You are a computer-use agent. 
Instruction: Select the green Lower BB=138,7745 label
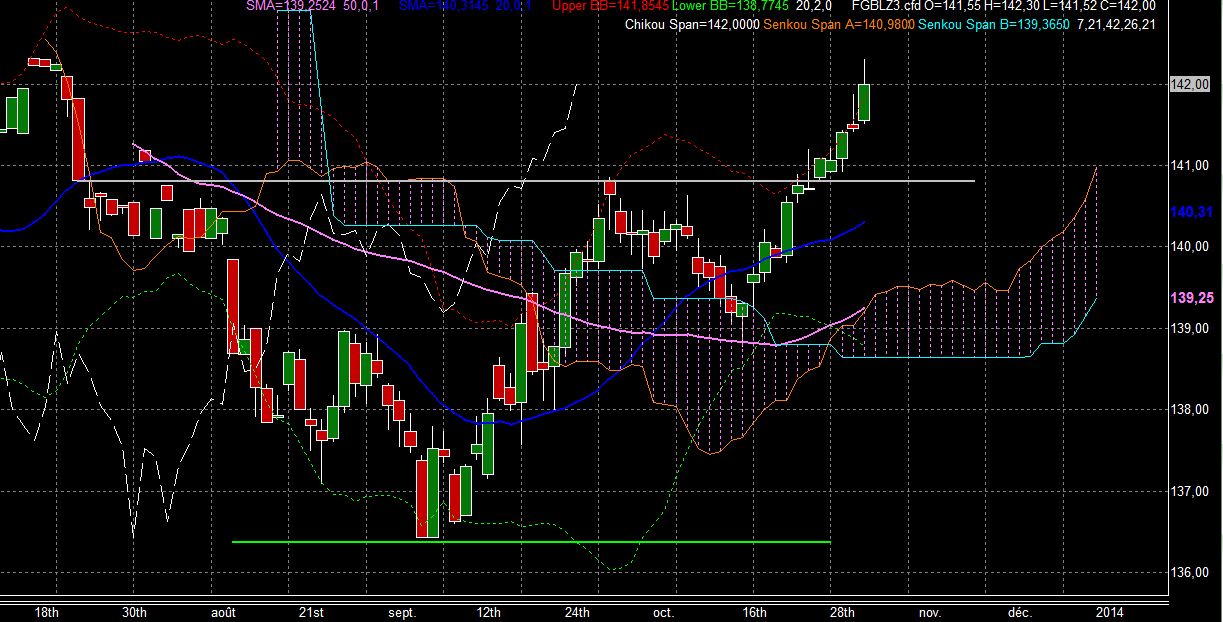[x=731, y=7]
